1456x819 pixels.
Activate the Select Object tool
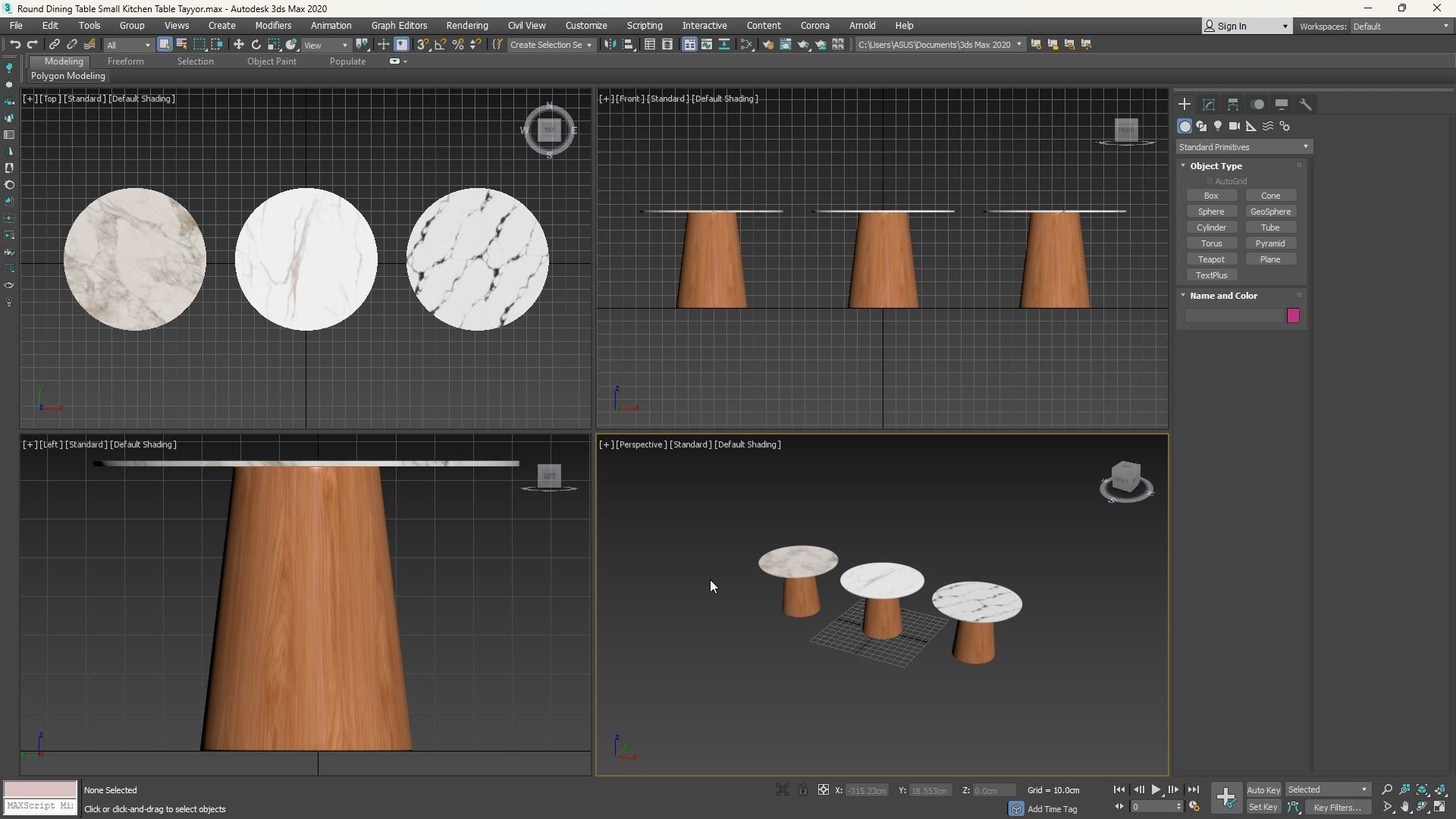point(165,45)
